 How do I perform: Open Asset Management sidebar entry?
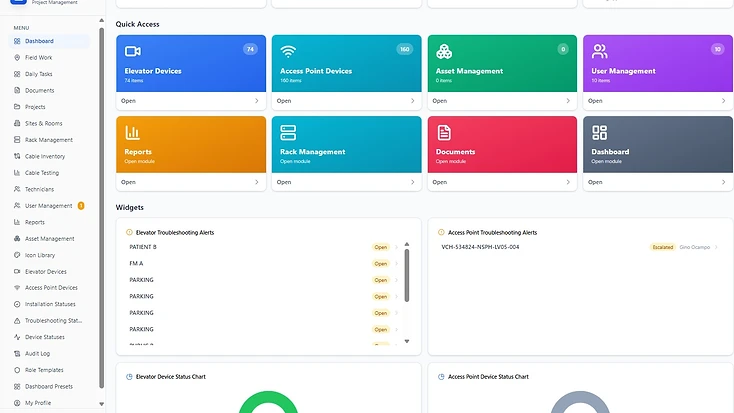click(x=49, y=239)
